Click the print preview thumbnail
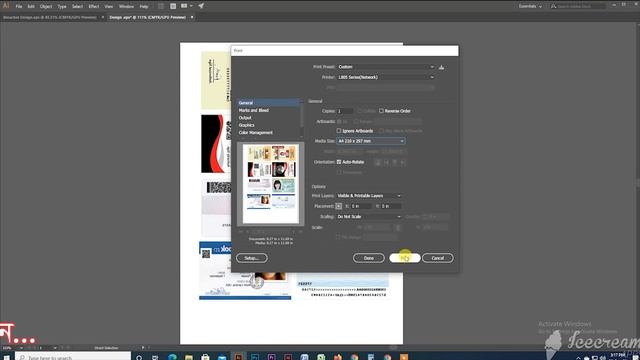 coord(271,184)
